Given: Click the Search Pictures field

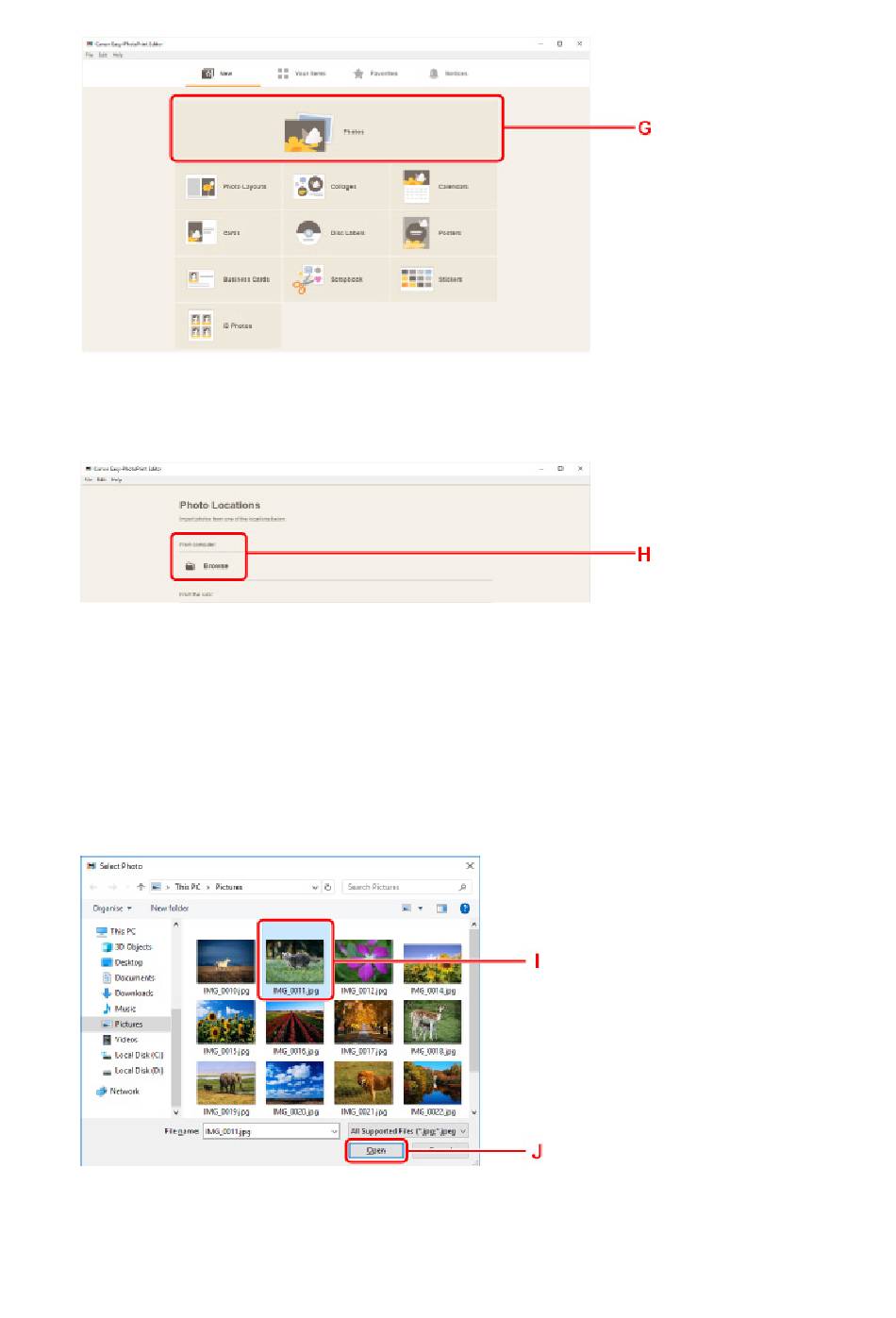Looking at the screenshot, I should 406,887.
